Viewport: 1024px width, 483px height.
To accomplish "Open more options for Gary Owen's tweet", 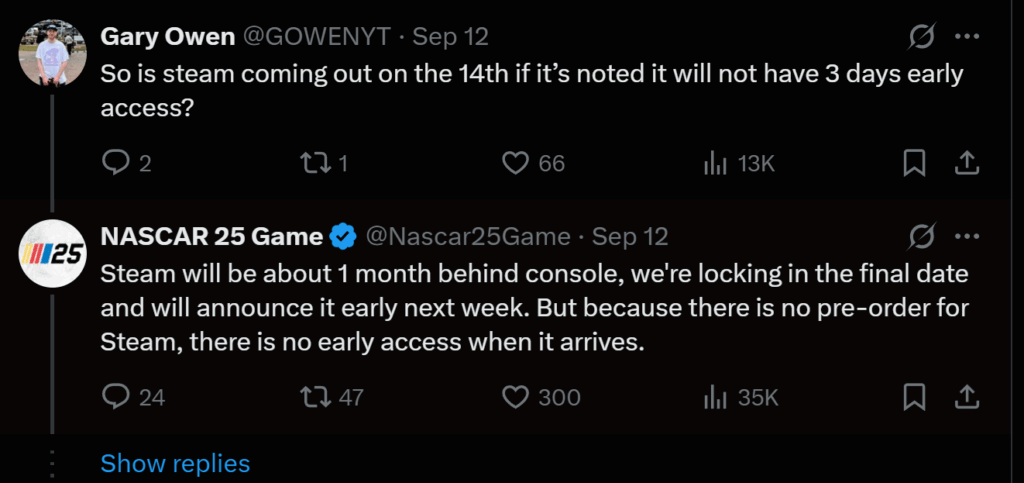I will point(967,37).
